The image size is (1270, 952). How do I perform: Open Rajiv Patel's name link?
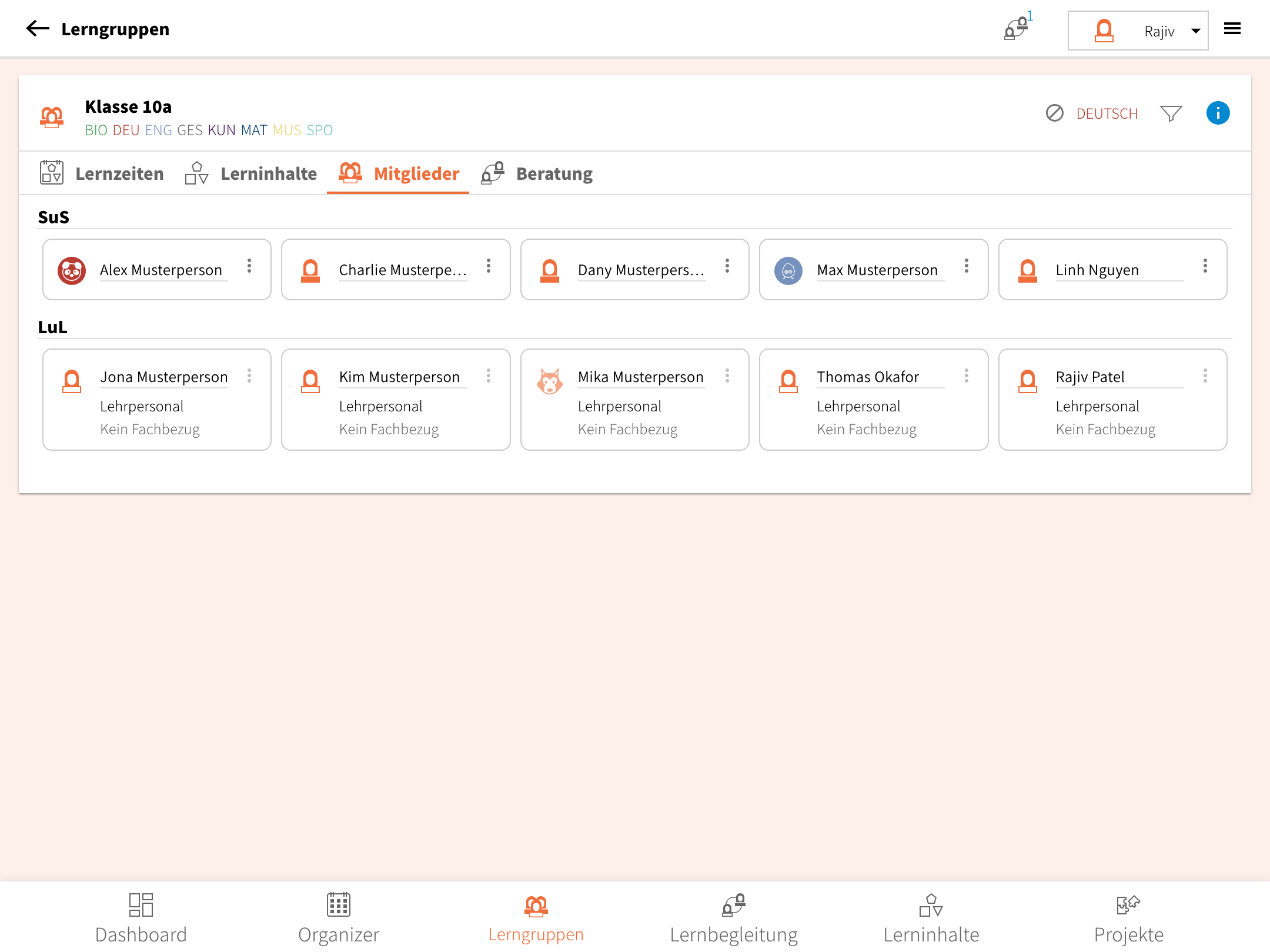pos(1089,377)
